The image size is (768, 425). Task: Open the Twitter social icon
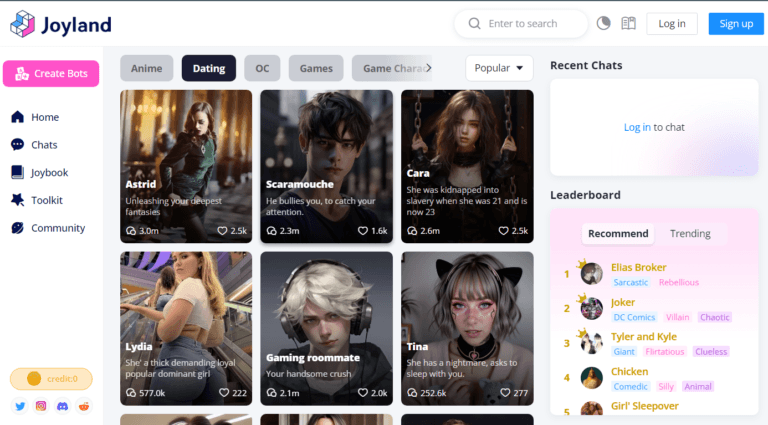(x=20, y=406)
